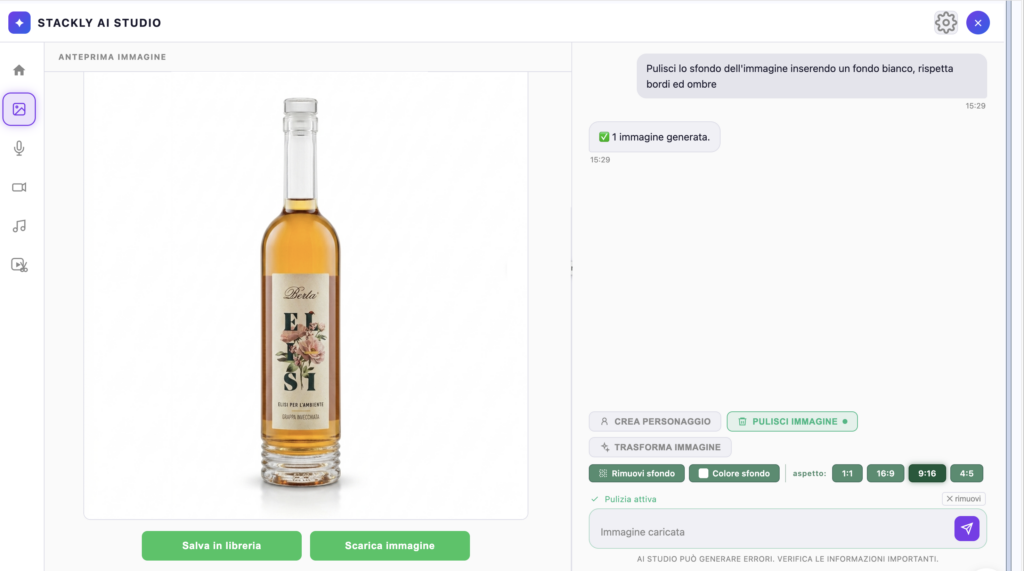Open the video editing scissors tool
Screen dimensions: 1024x571
point(19,265)
